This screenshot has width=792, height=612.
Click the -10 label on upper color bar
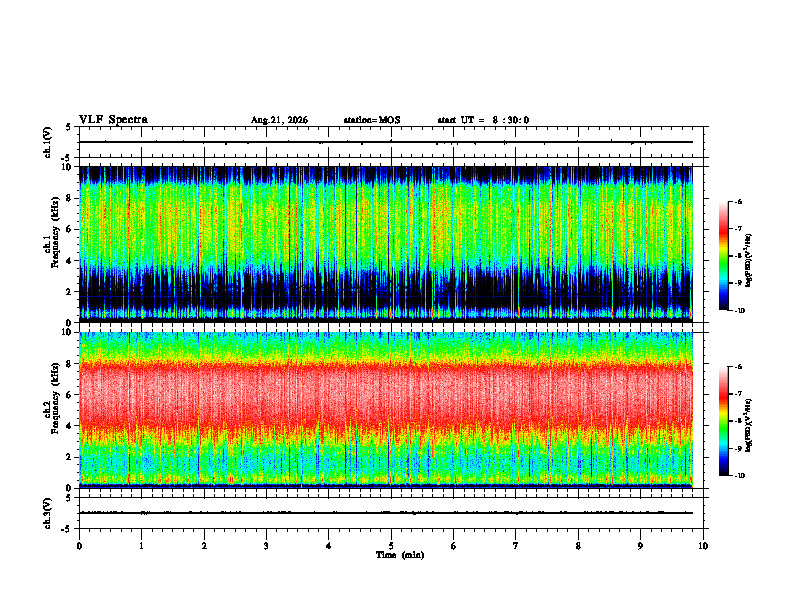click(x=739, y=311)
